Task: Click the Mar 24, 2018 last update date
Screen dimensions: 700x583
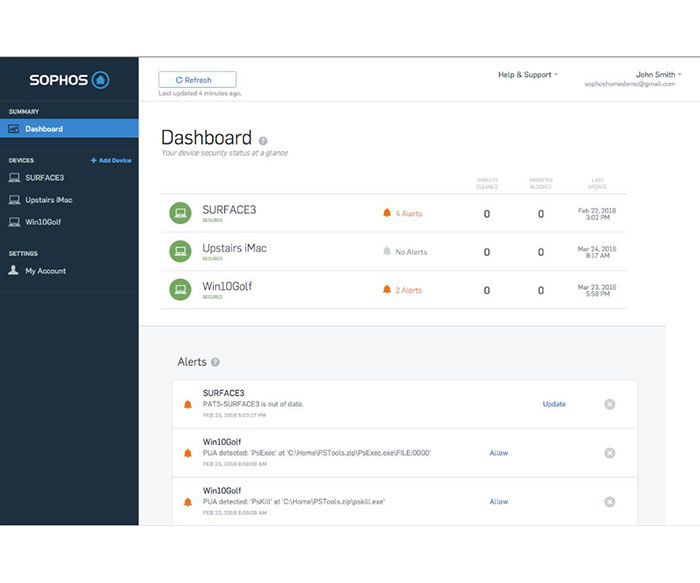Action: pyautogui.click(x=597, y=252)
